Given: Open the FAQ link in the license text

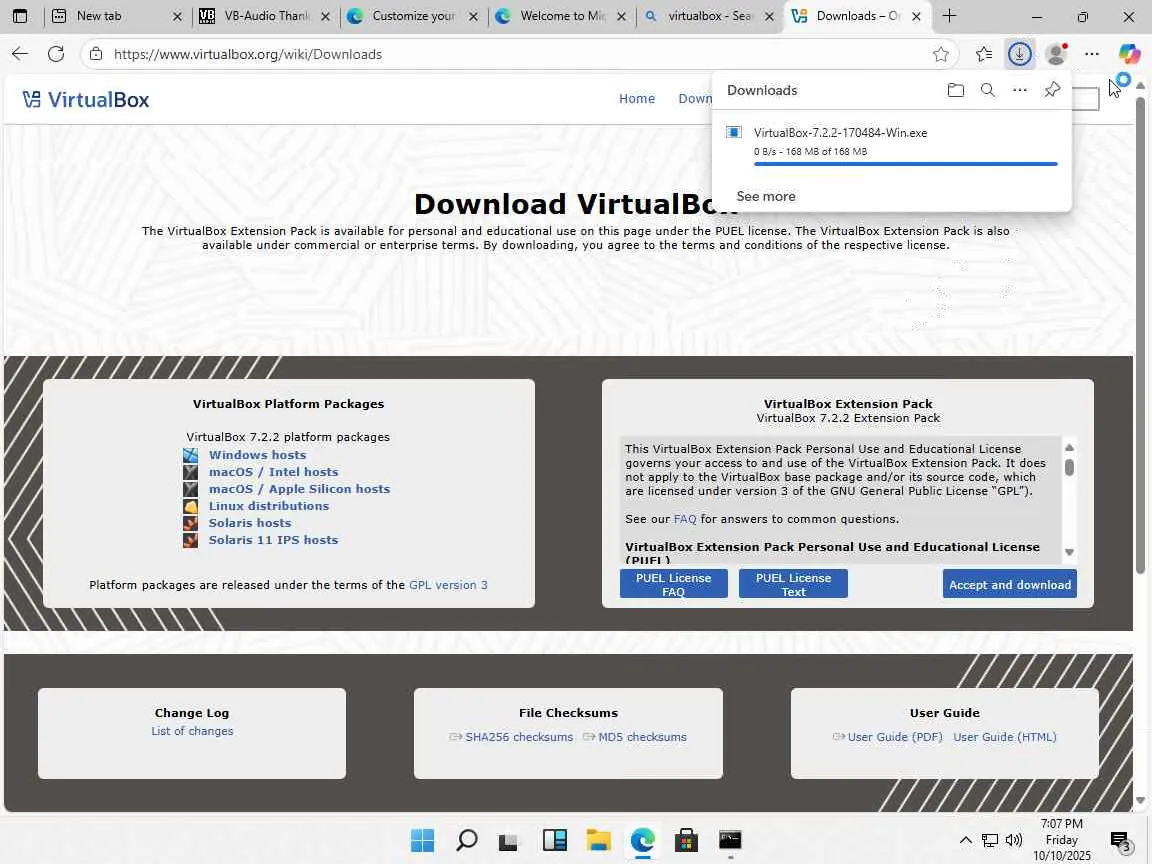Looking at the screenshot, I should (685, 519).
